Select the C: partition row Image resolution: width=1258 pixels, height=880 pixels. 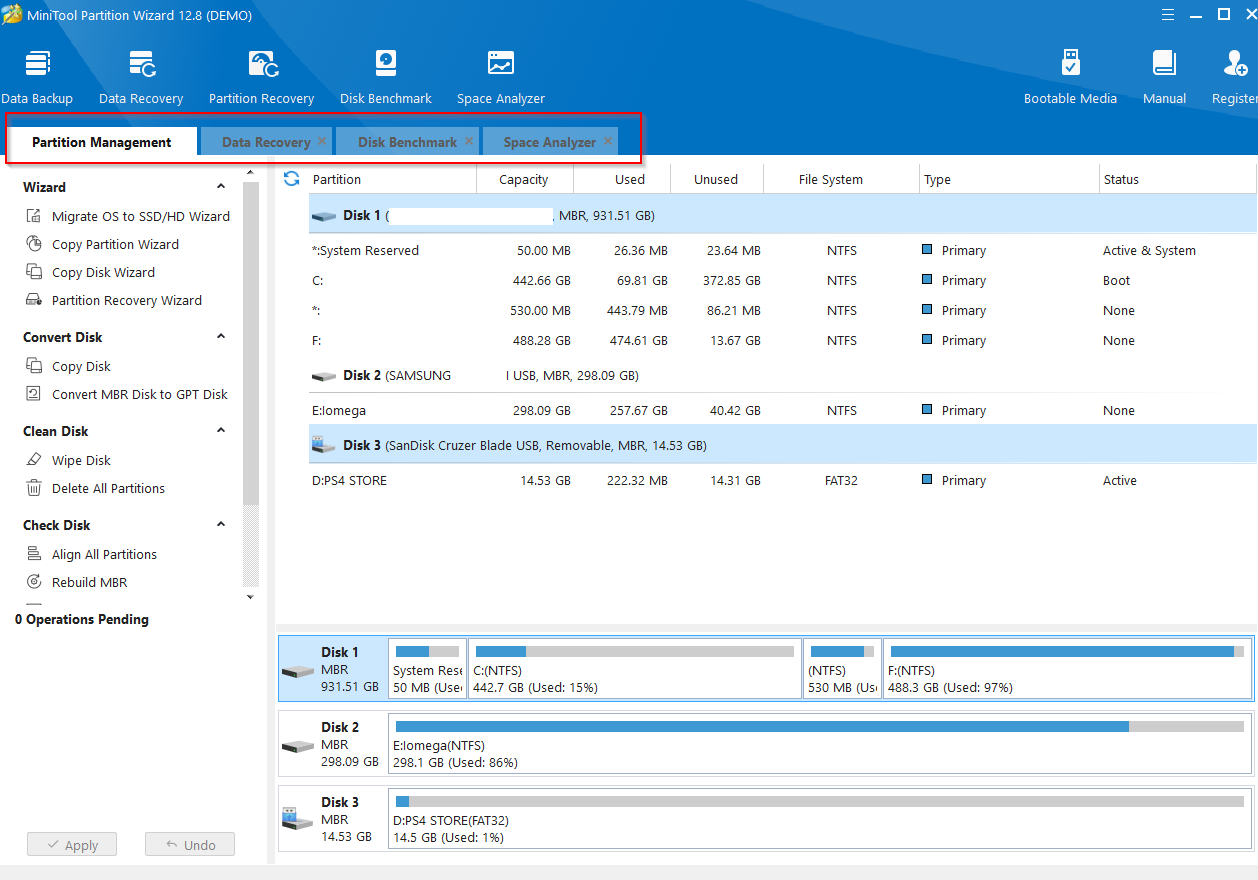783,281
